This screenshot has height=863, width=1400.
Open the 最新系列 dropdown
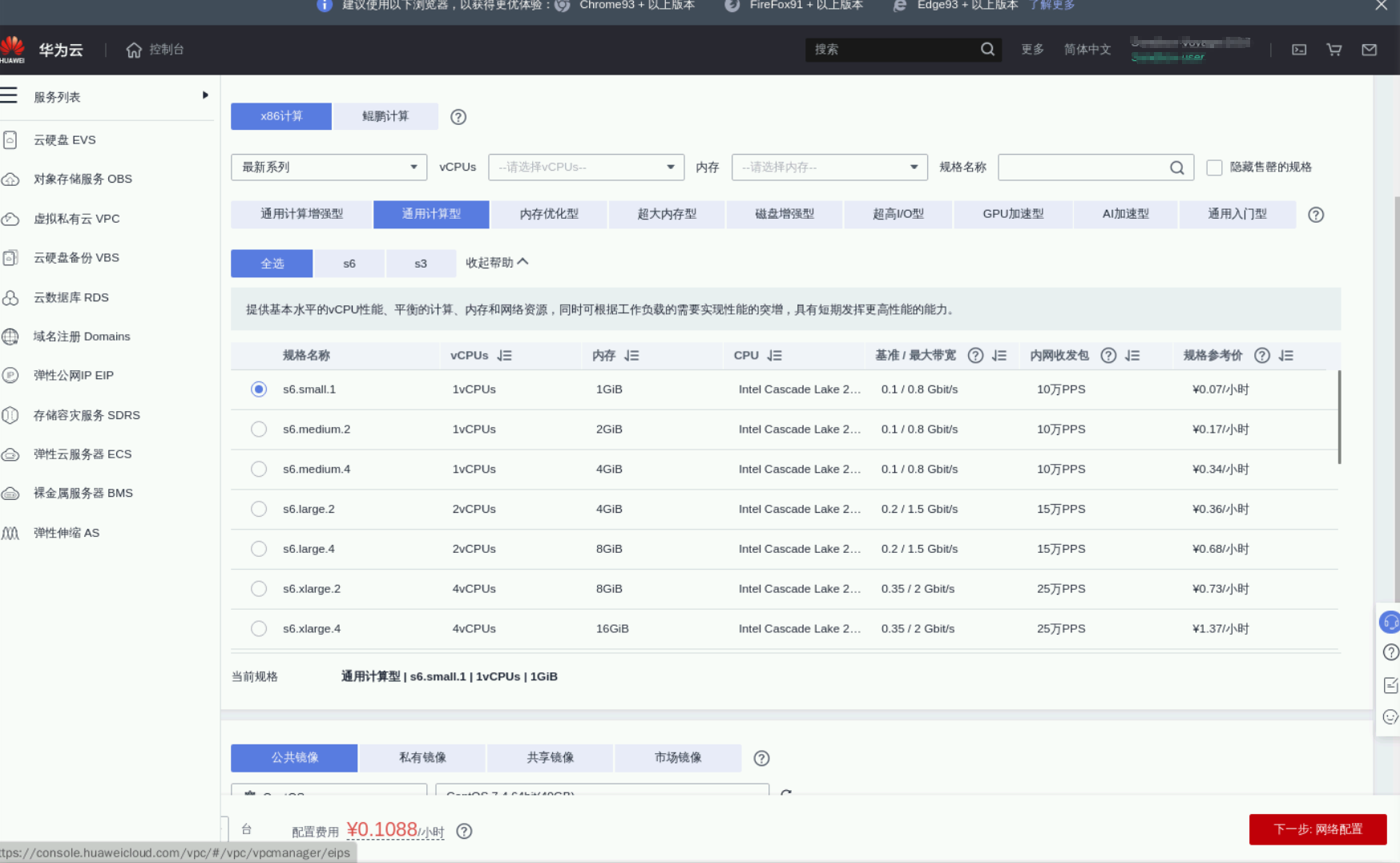pos(329,167)
